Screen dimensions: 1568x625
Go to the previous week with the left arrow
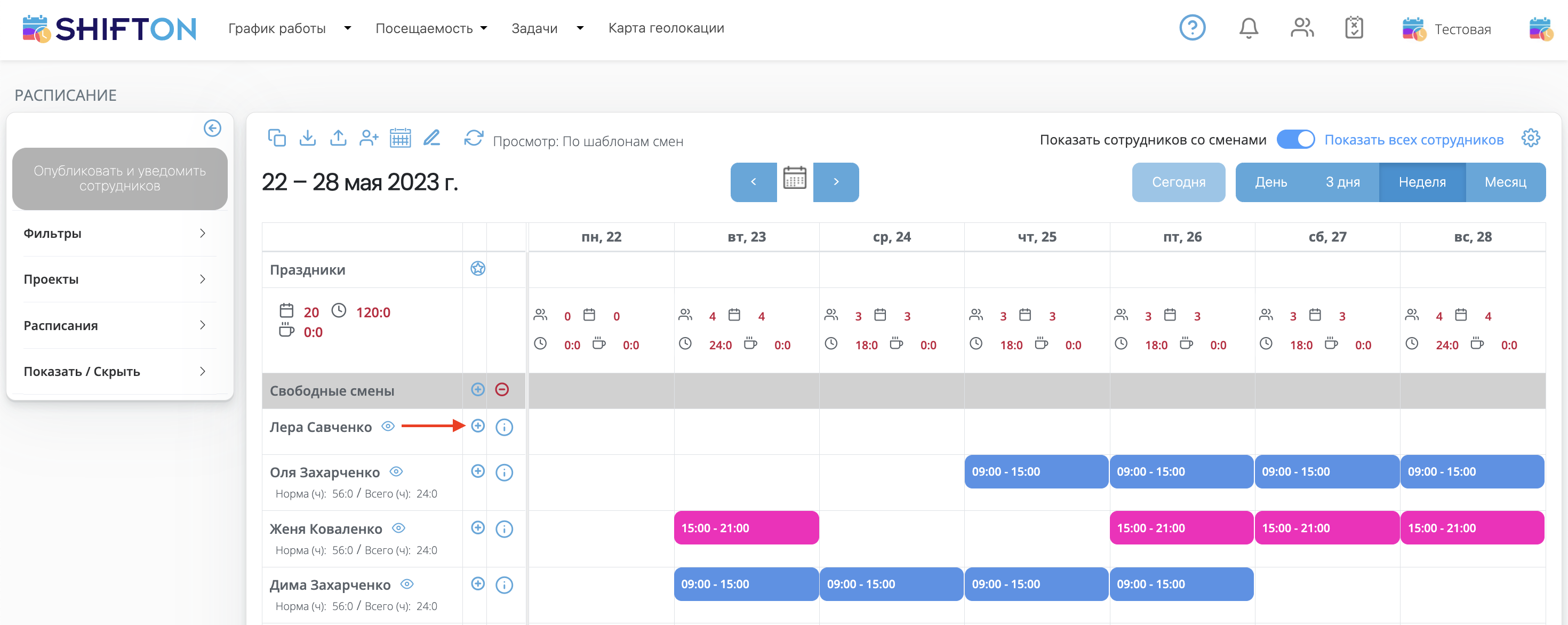754,182
